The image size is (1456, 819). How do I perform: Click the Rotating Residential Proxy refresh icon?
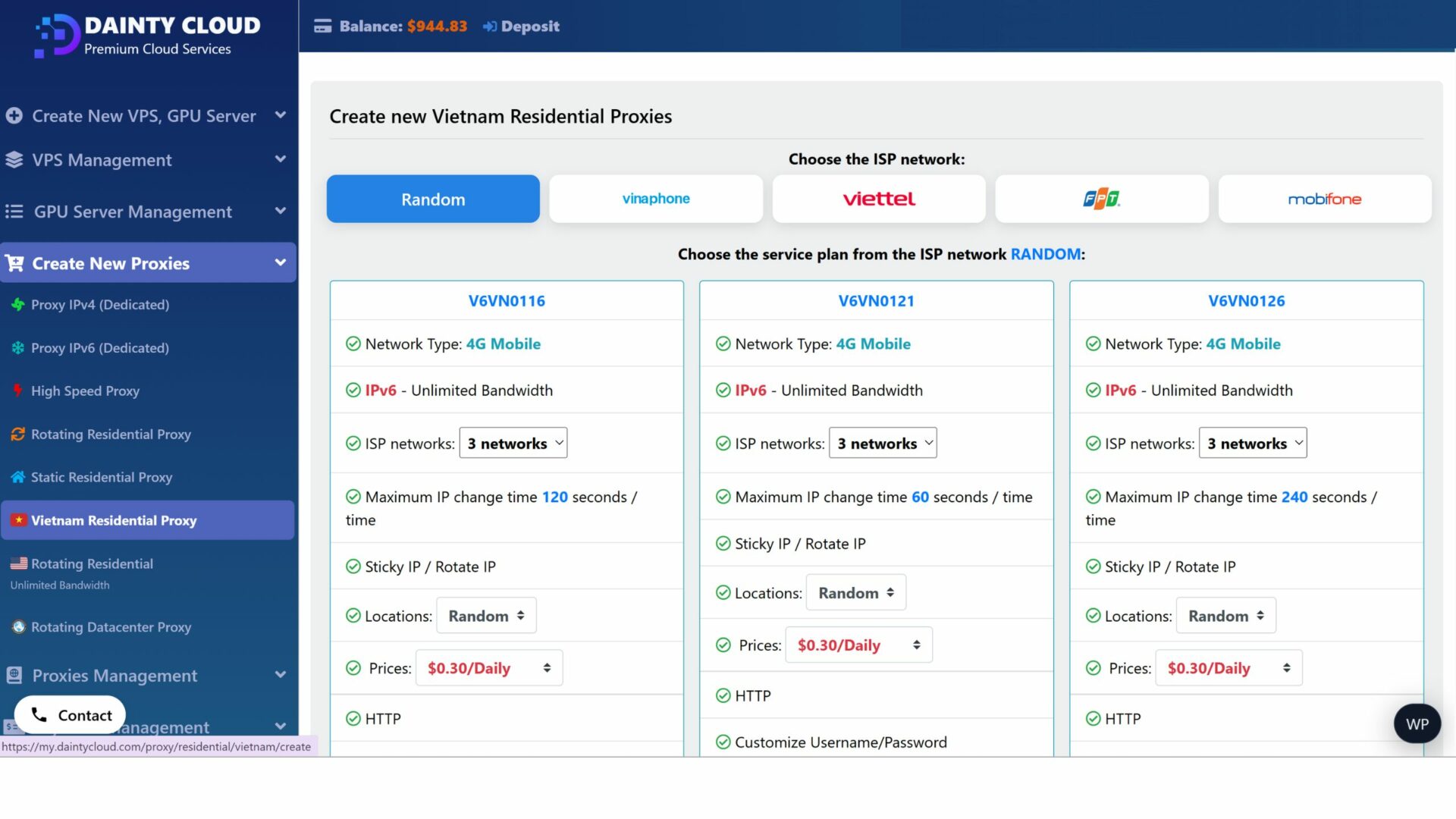(18, 435)
